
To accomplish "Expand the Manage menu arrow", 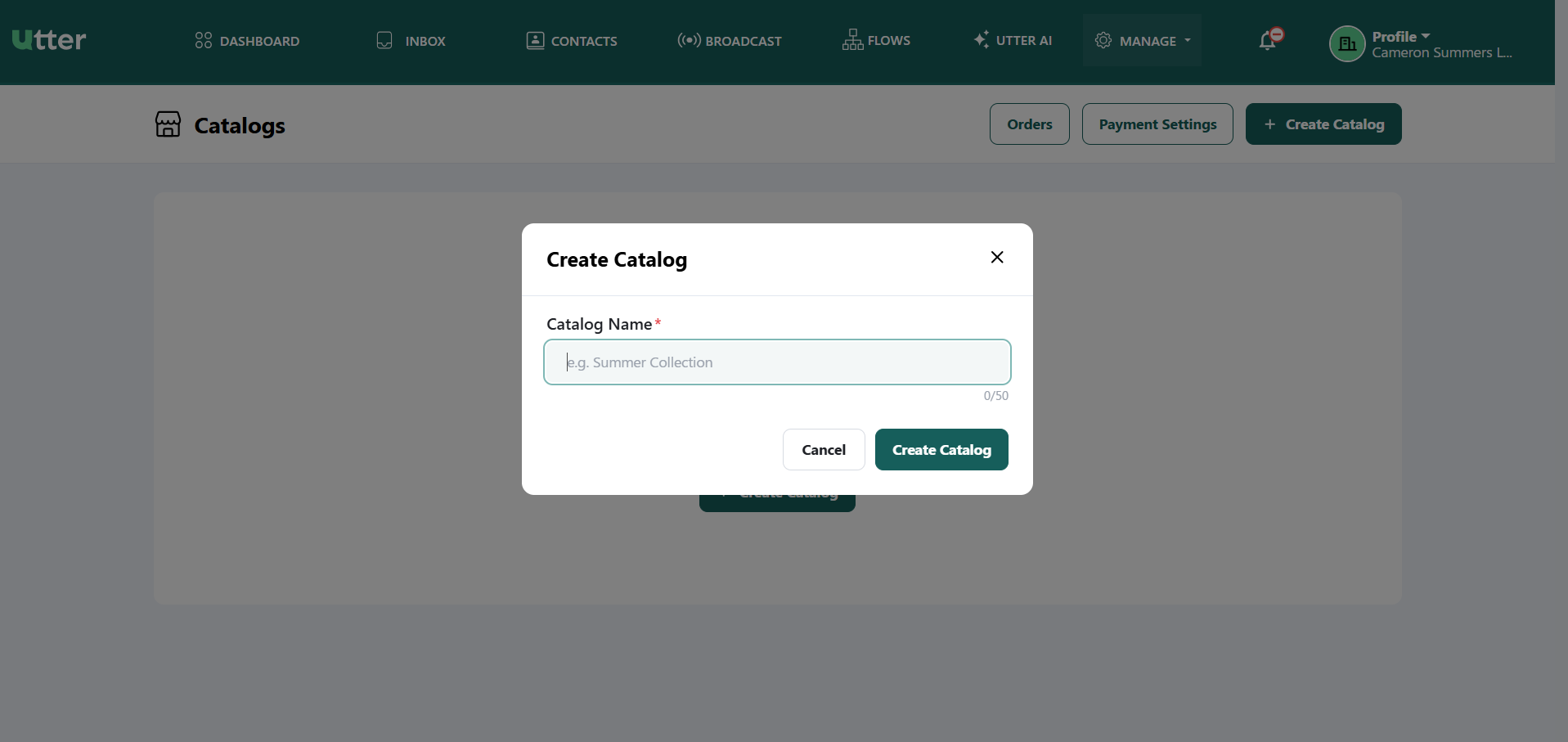I will (1188, 40).
